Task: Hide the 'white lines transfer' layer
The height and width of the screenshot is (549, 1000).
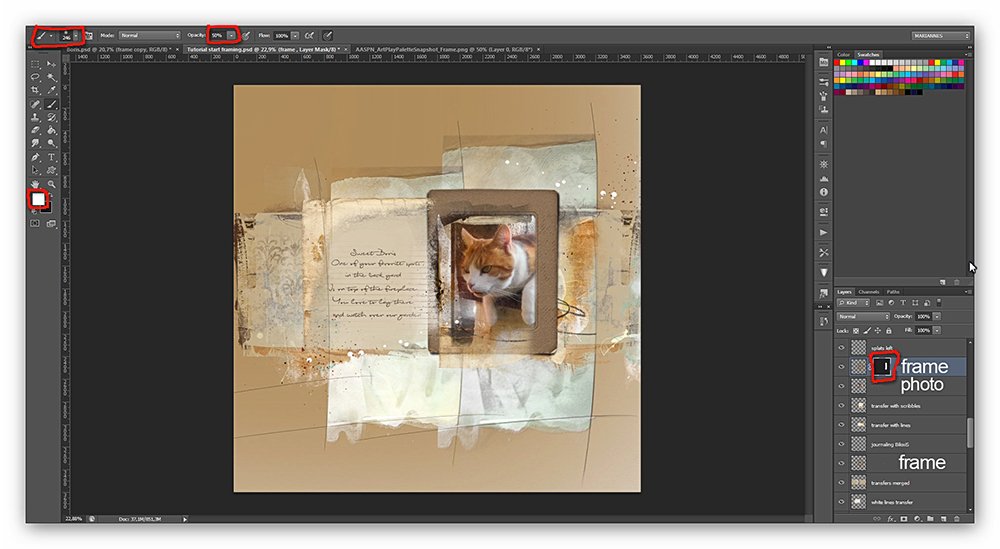Action: tap(841, 502)
